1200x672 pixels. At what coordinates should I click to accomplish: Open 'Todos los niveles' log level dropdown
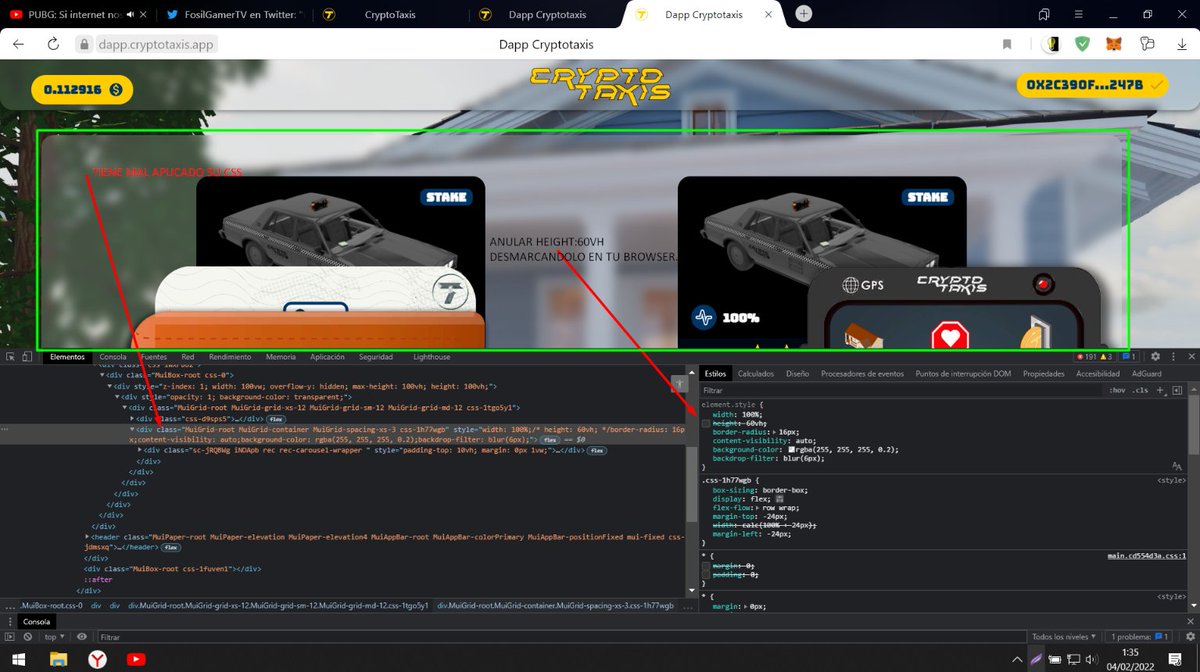1063,637
